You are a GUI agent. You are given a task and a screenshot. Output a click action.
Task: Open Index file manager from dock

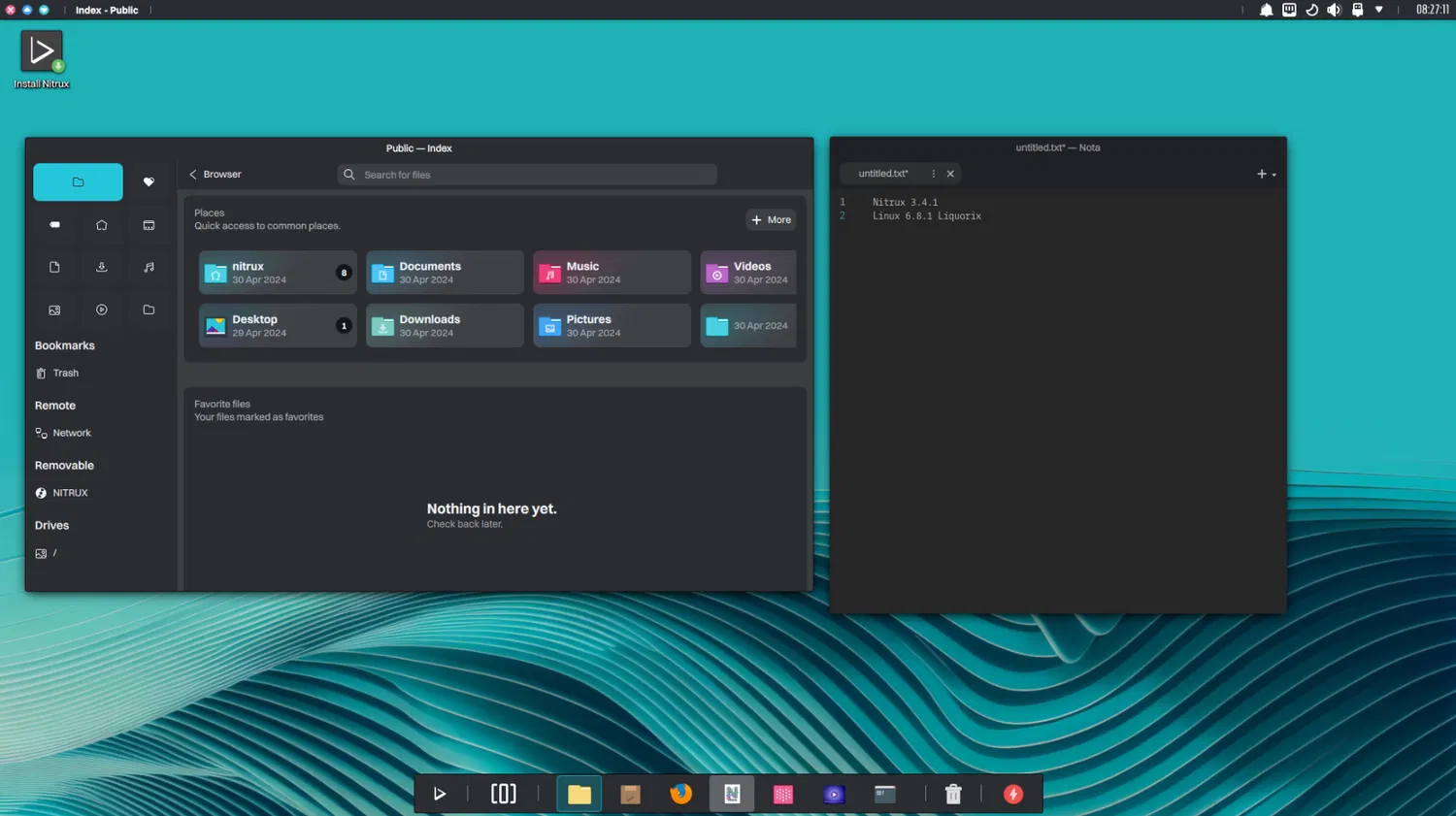pos(579,794)
